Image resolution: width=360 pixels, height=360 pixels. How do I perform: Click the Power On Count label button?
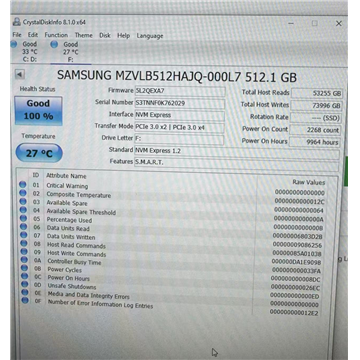click(265, 129)
